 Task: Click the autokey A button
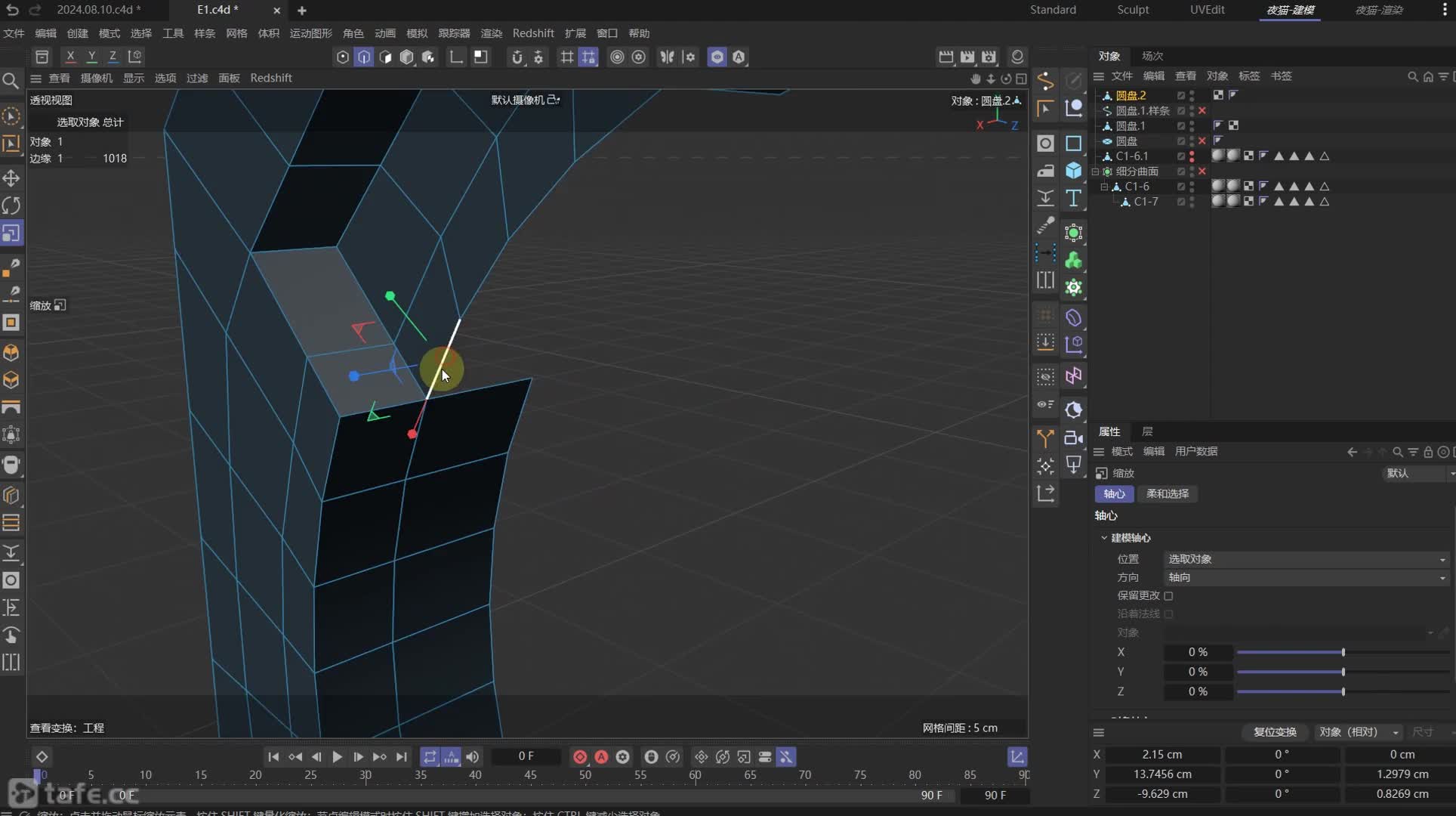point(601,756)
